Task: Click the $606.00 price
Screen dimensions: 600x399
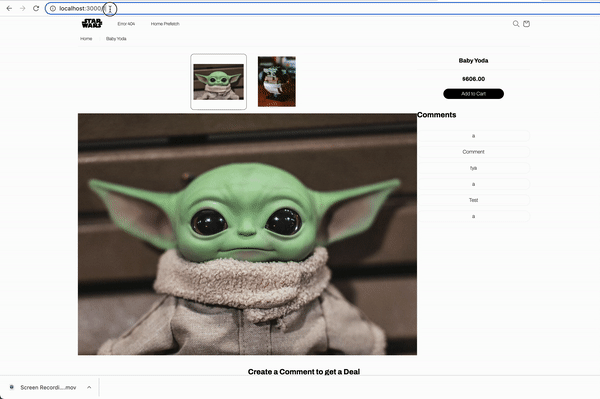Action: tap(473, 79)
